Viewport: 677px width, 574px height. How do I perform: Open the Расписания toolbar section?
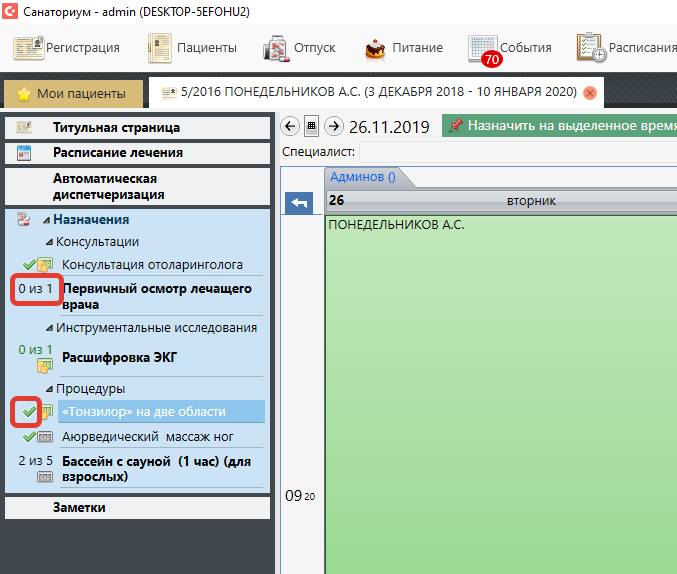click(x=591, y=47)
